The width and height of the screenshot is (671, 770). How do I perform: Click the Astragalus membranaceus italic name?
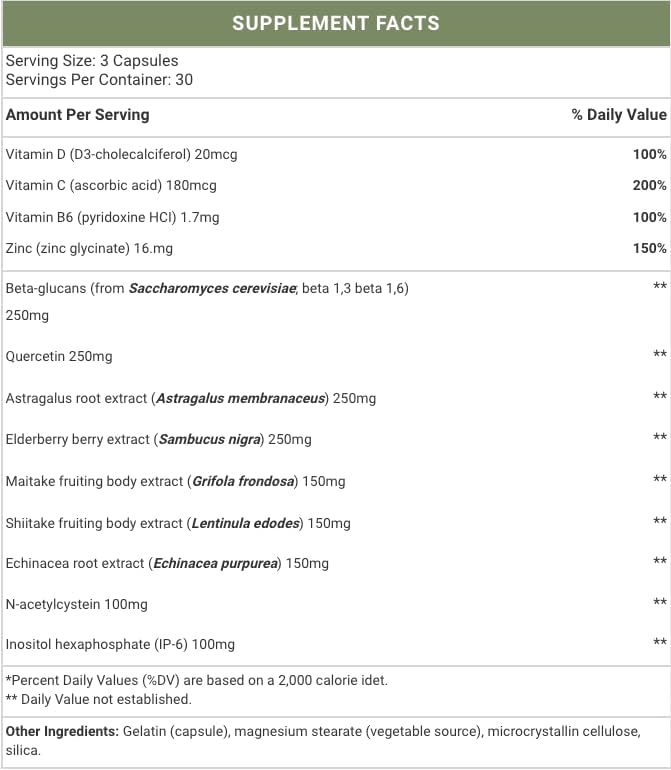[x=241, y=398]
